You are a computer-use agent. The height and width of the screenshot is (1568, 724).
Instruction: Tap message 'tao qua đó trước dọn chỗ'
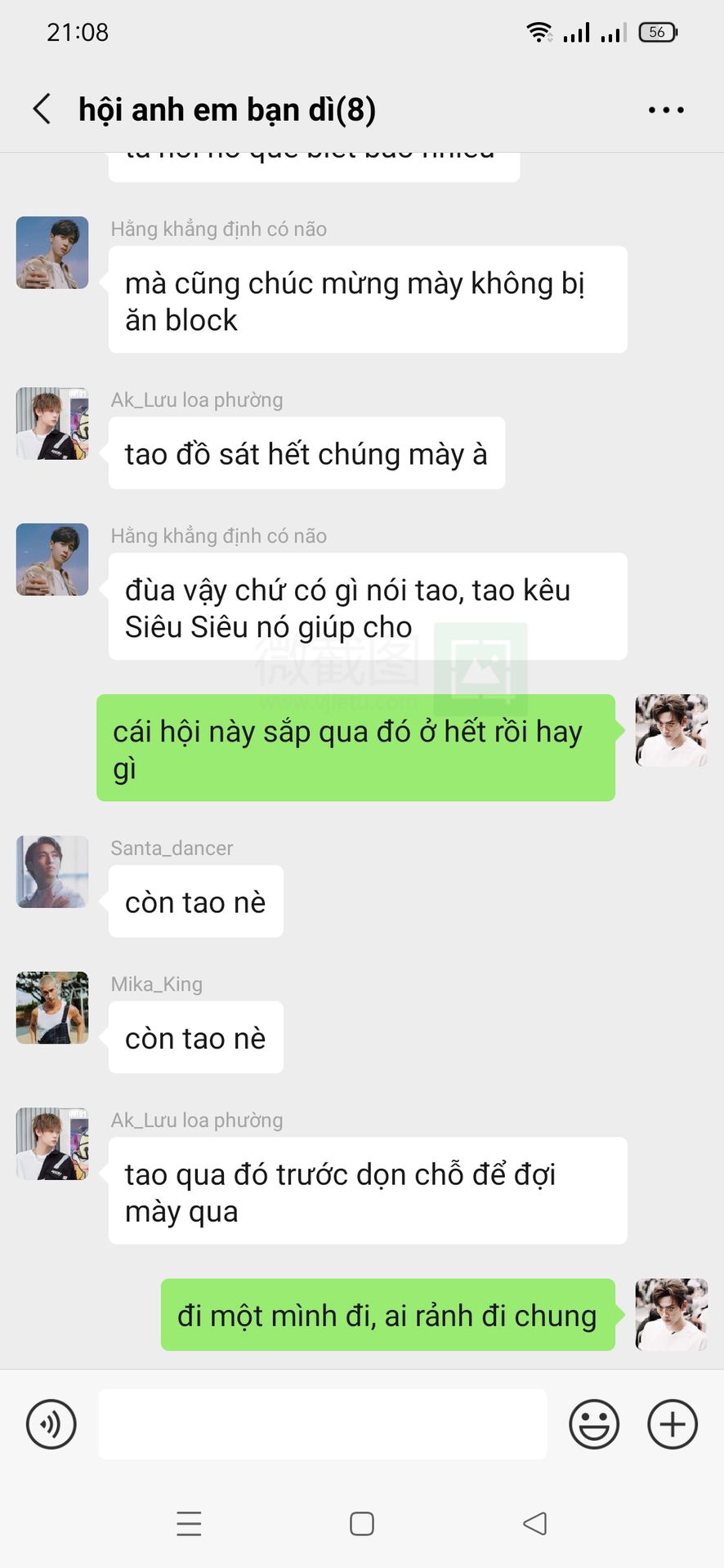tap(368, 1191)
